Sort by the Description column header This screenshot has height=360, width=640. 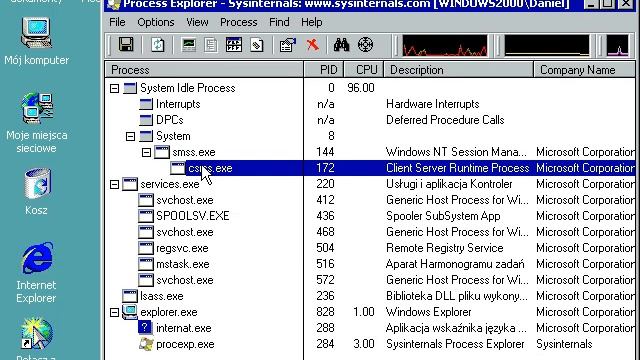click(x=458, y=70)
